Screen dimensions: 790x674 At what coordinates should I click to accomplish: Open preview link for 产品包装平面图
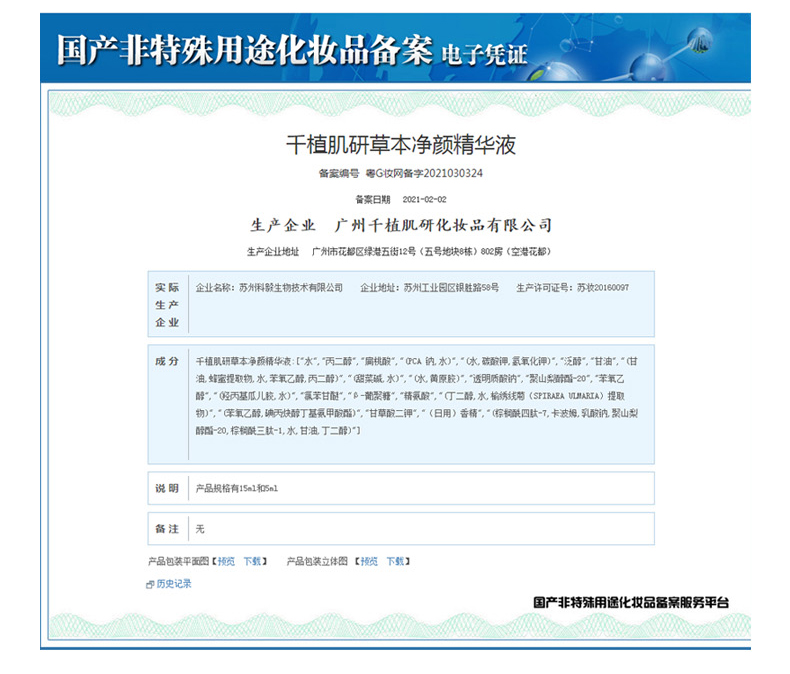pyautogui.click(x=226, y=561)
